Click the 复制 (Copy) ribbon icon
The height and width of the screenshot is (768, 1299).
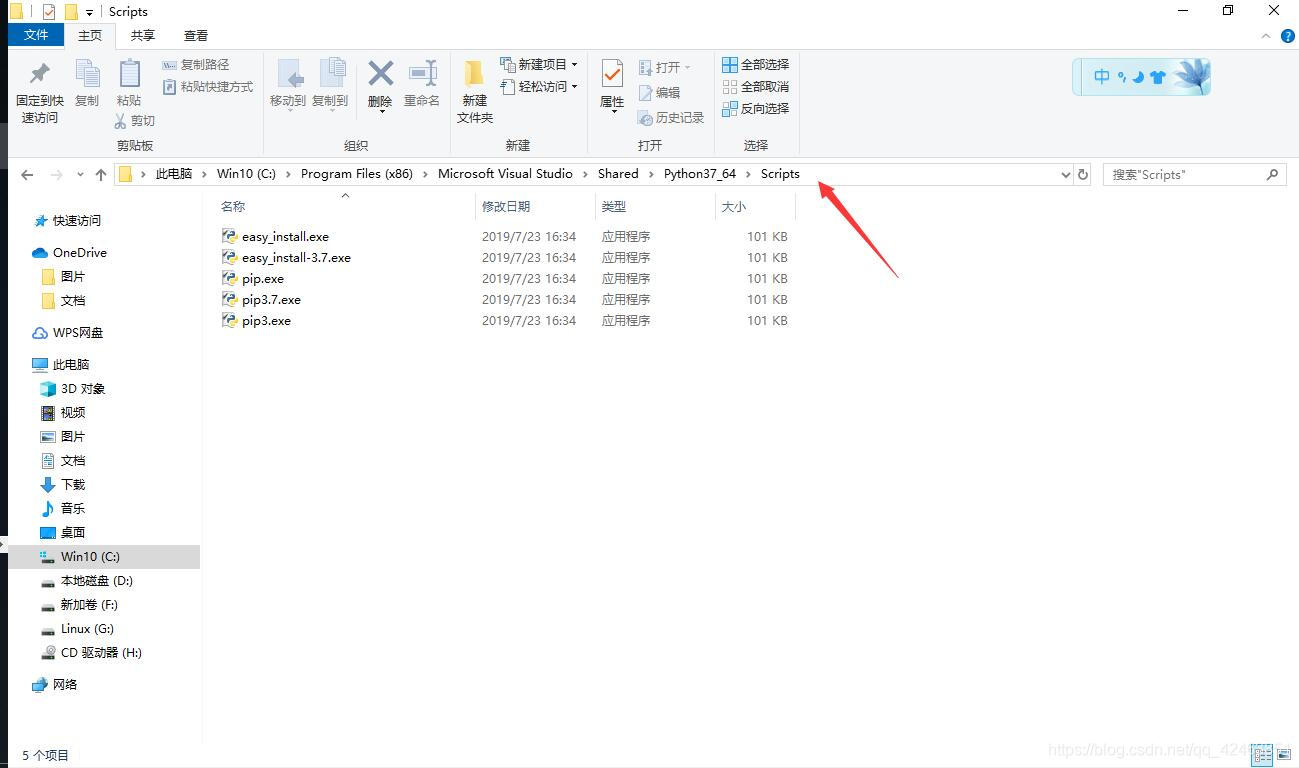(x=88, y=85)
